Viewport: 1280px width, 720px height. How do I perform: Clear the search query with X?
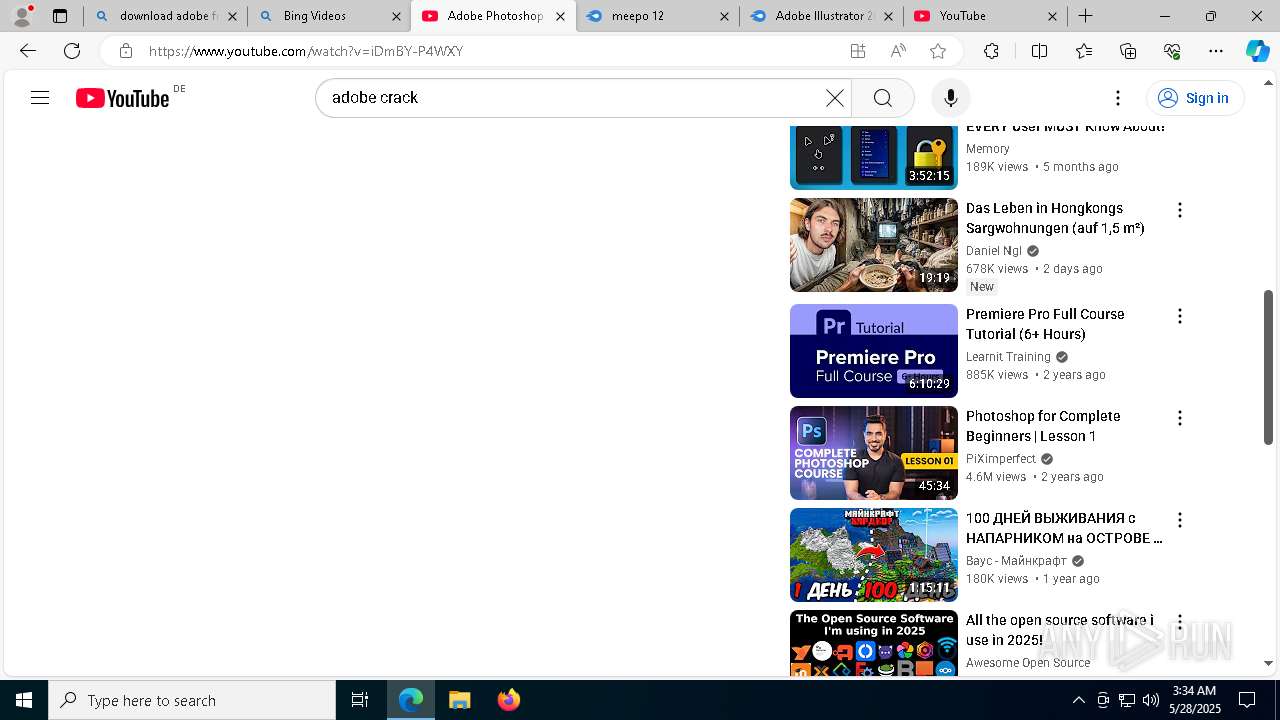click(835, 98)
